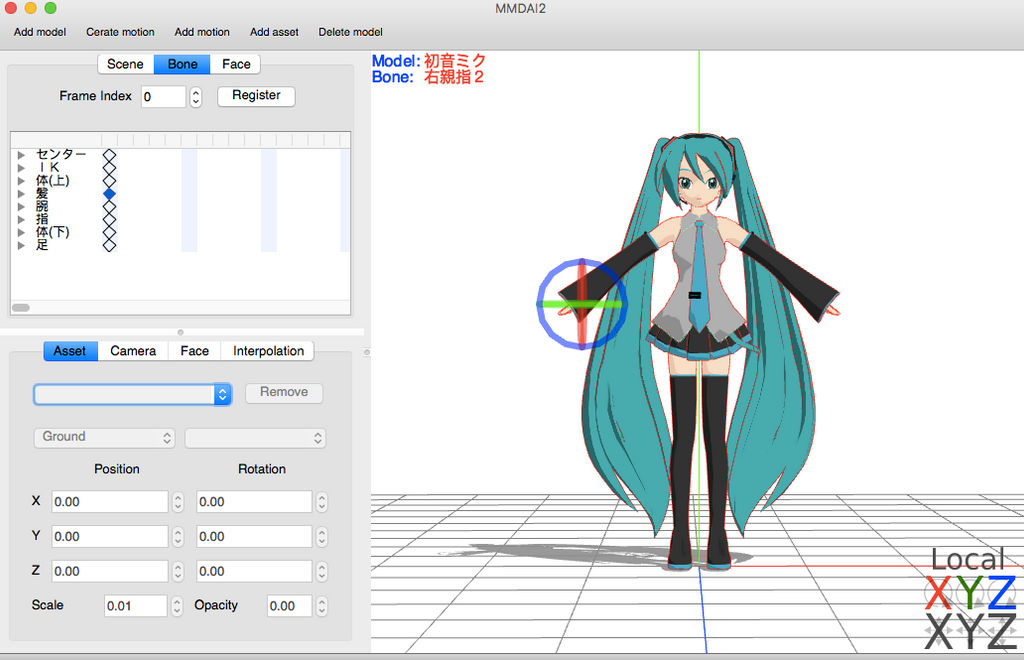Click the Position Y field
1024x660 pixels.
click(x=110, y=536)
